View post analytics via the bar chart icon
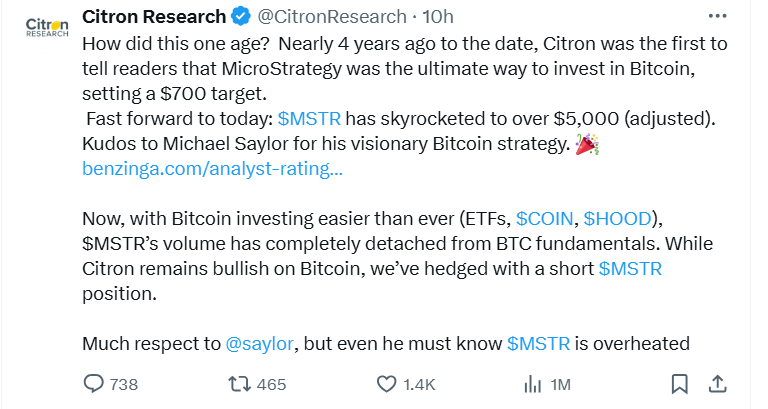The image size is (768, 409). [x=533, y=384]
